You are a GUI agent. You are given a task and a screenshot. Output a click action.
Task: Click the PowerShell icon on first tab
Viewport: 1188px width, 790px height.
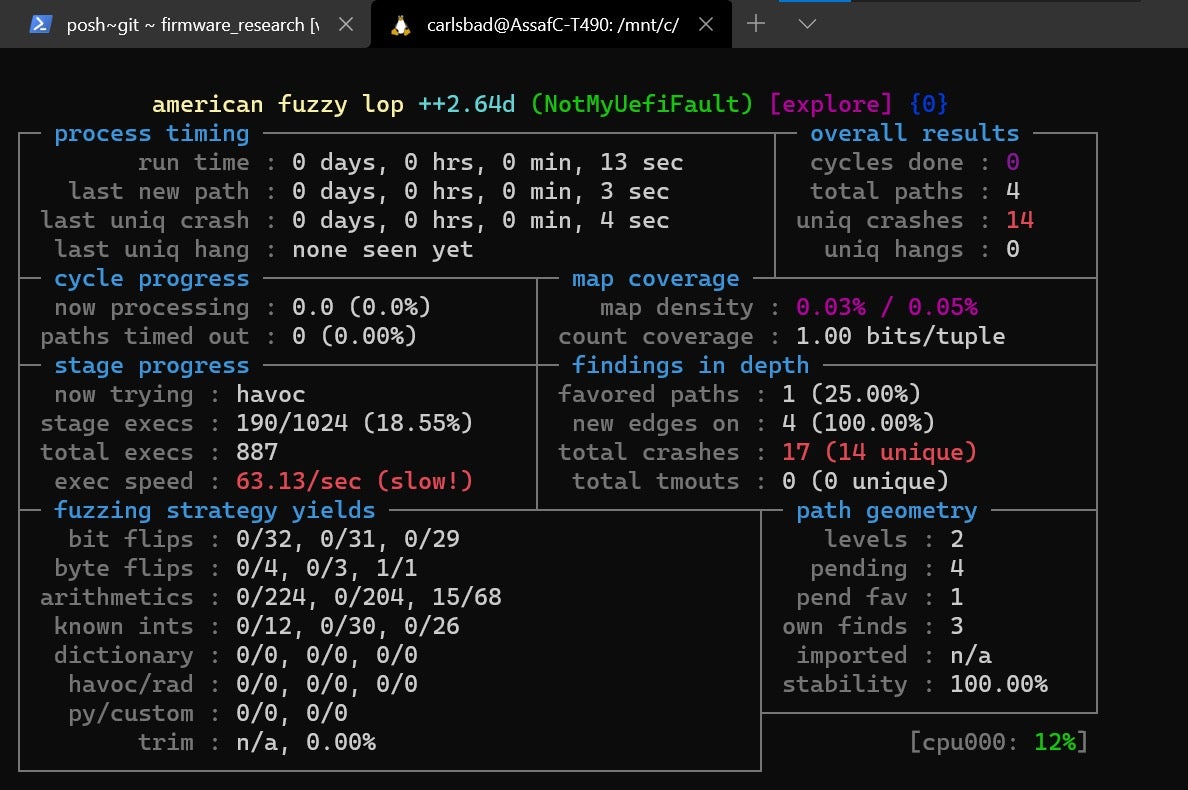click(40, 25)
